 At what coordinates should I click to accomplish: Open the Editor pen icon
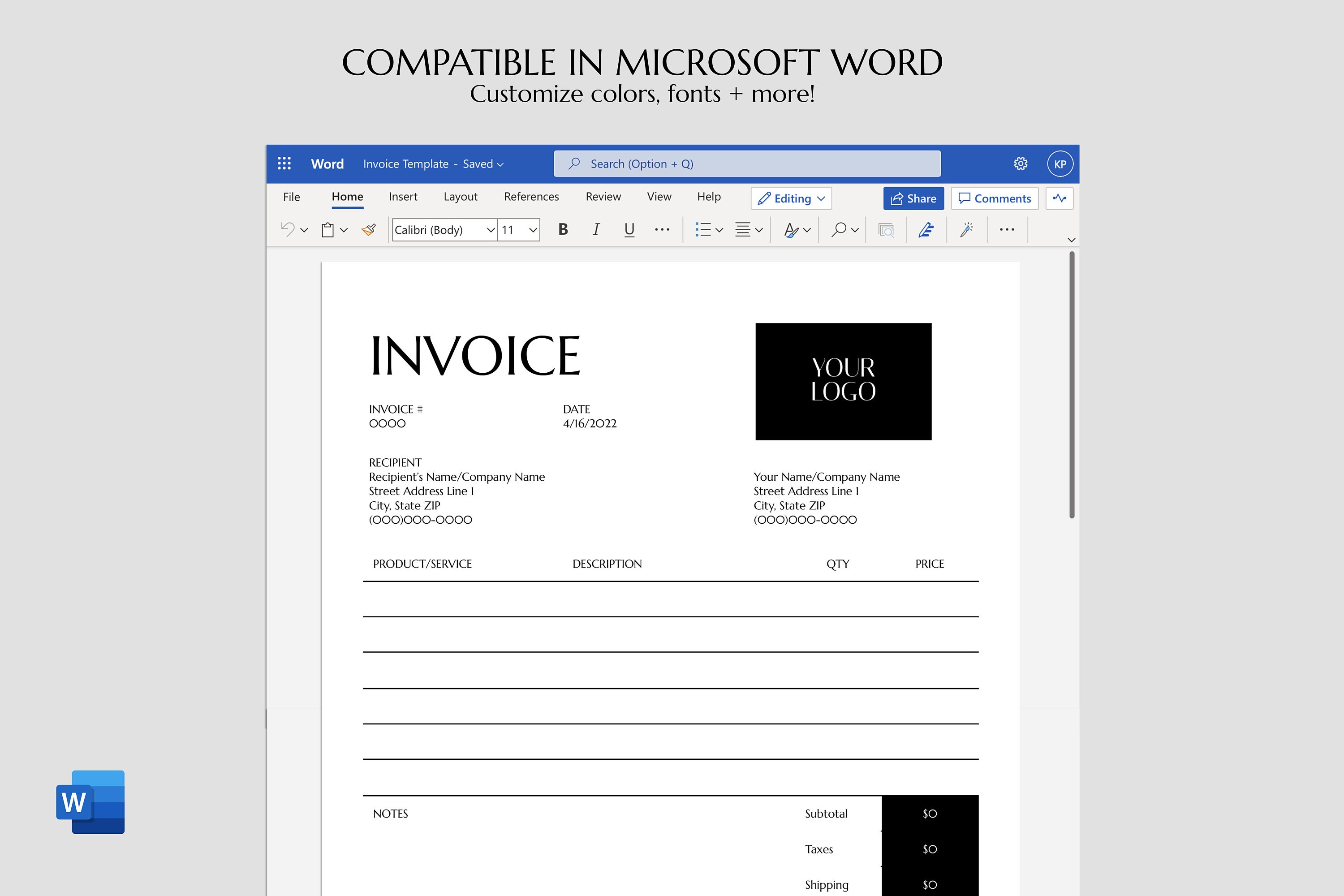coord(926,230)
